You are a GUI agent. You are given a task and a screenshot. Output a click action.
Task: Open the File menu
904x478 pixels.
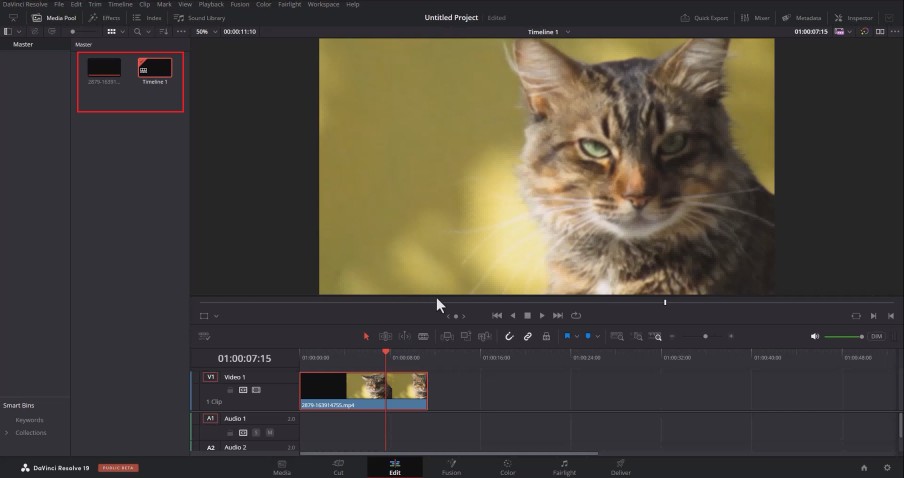pyautogui.click(x=59, y=4)
